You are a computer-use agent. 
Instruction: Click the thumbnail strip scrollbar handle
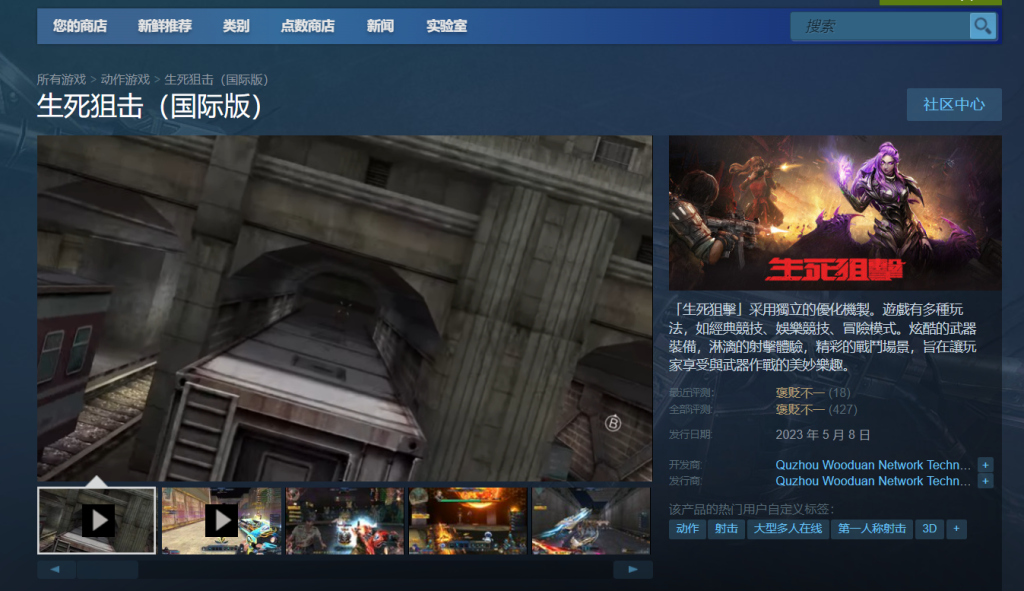click(108, 569)
